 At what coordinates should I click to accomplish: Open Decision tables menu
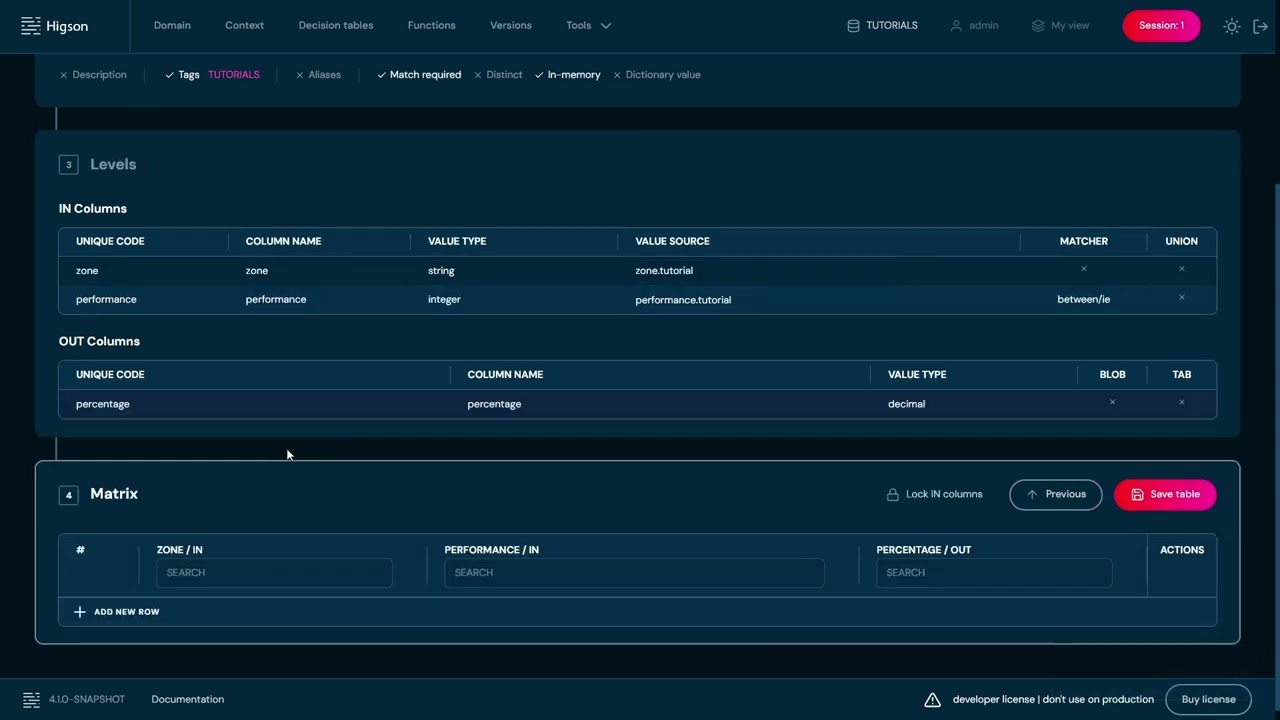[336, 26]
